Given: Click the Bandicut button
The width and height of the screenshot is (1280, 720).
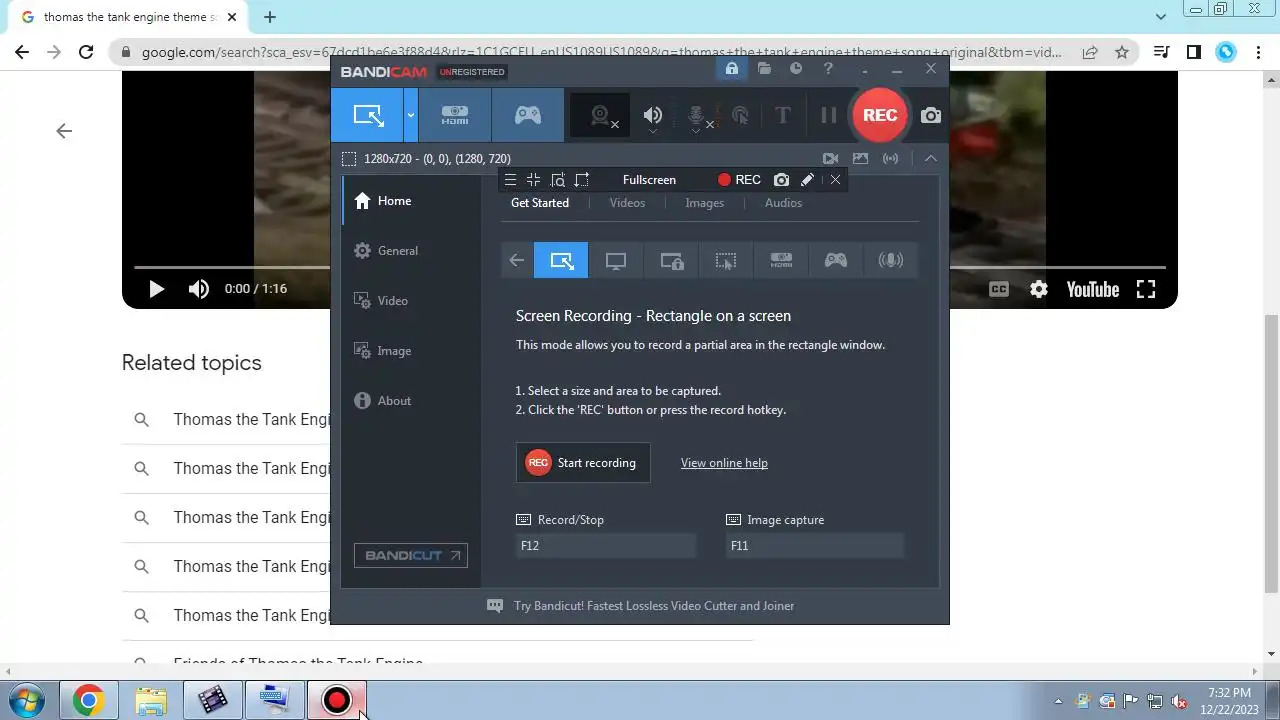Looking at the screenshot, I should click(x=411, y=555).
